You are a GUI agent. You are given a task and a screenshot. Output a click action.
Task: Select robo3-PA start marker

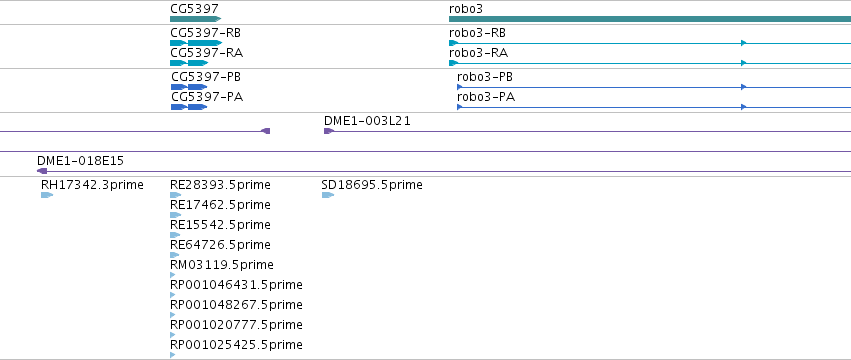[x=460, y=107]
